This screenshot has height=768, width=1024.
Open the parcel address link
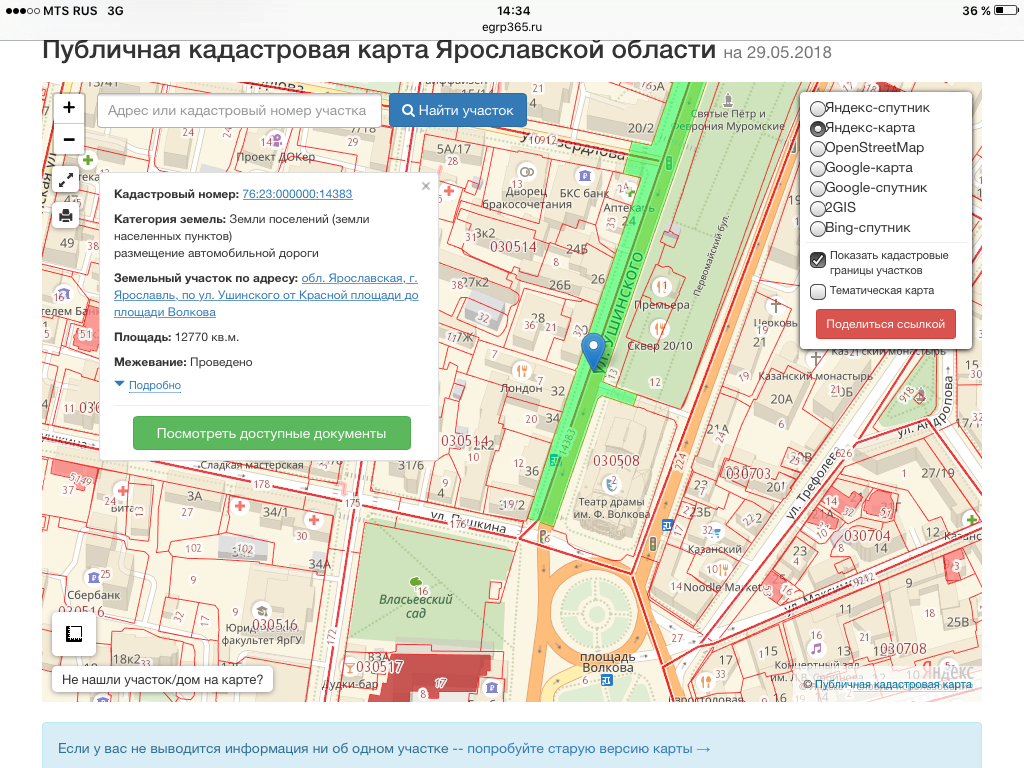(x=266, y=295)
